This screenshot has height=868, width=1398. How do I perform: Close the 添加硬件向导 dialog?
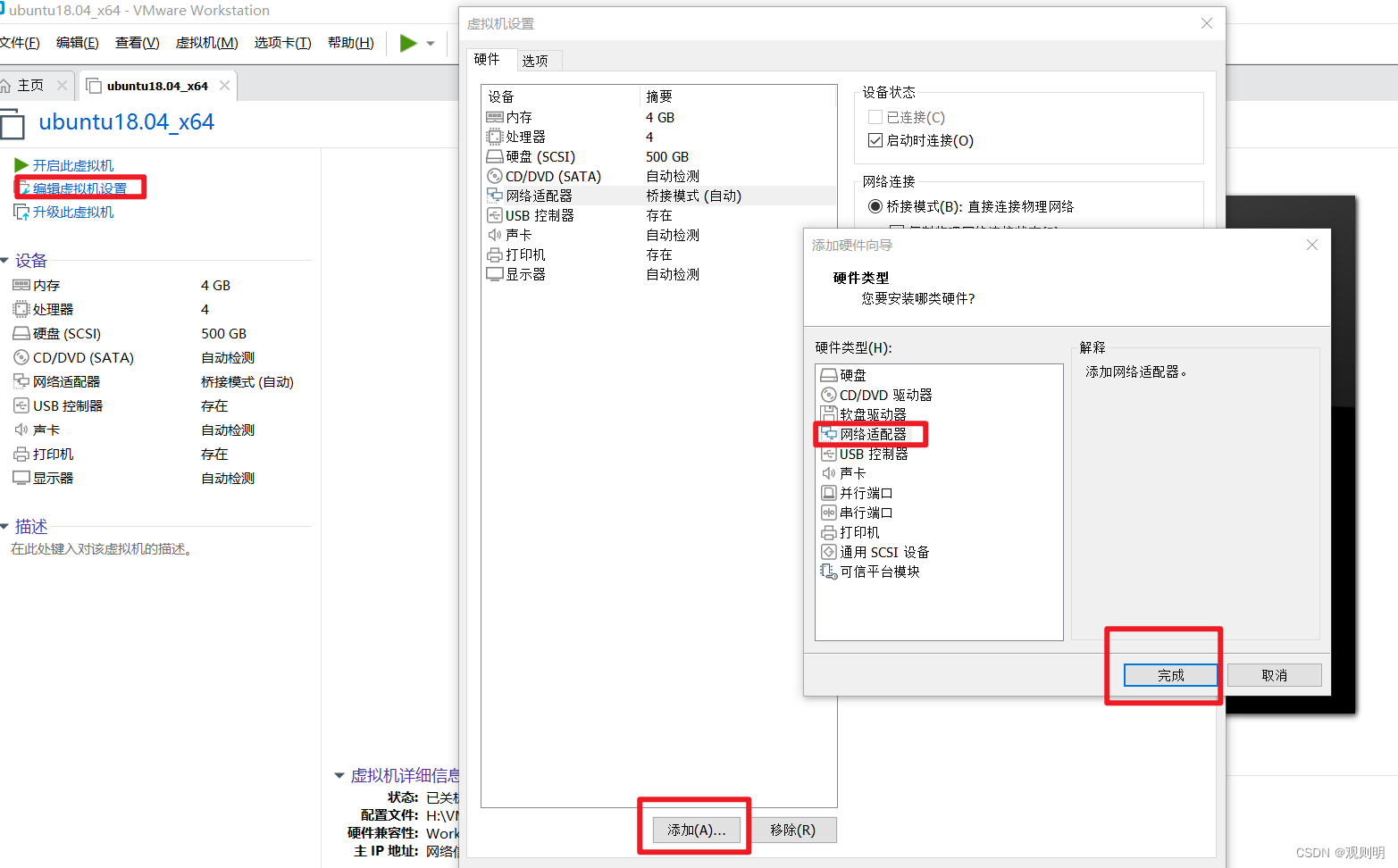[x=1311, y=245]
